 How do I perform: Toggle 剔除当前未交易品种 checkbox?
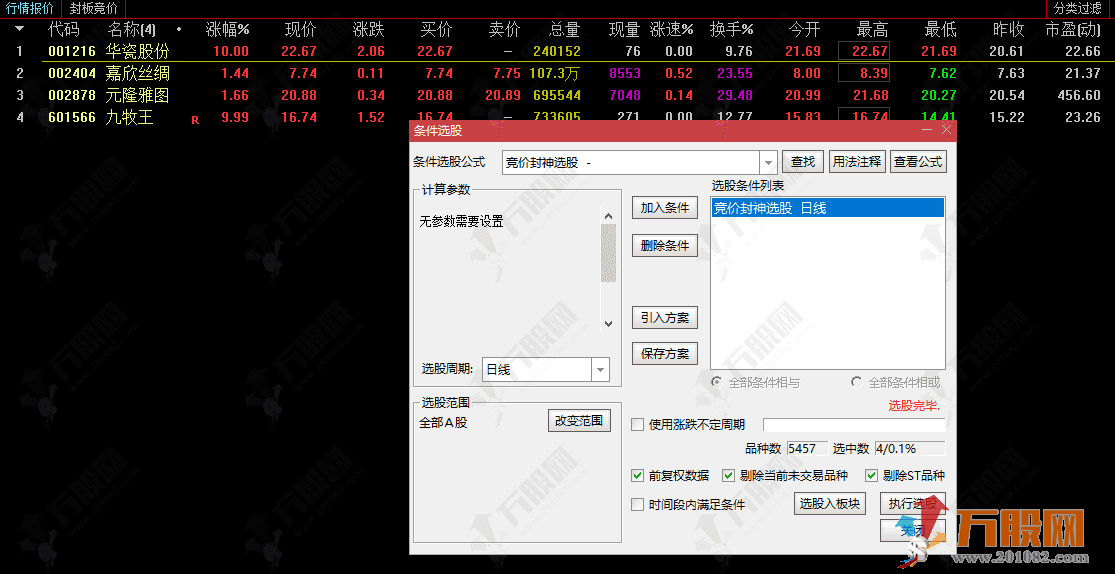728,476
